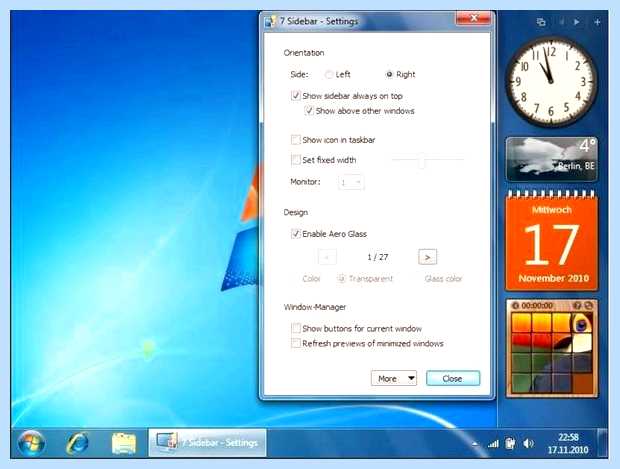620x469 pixels.
Task: Click 7 Sidebar - Settings taskbar button
Action: point(207,443)
